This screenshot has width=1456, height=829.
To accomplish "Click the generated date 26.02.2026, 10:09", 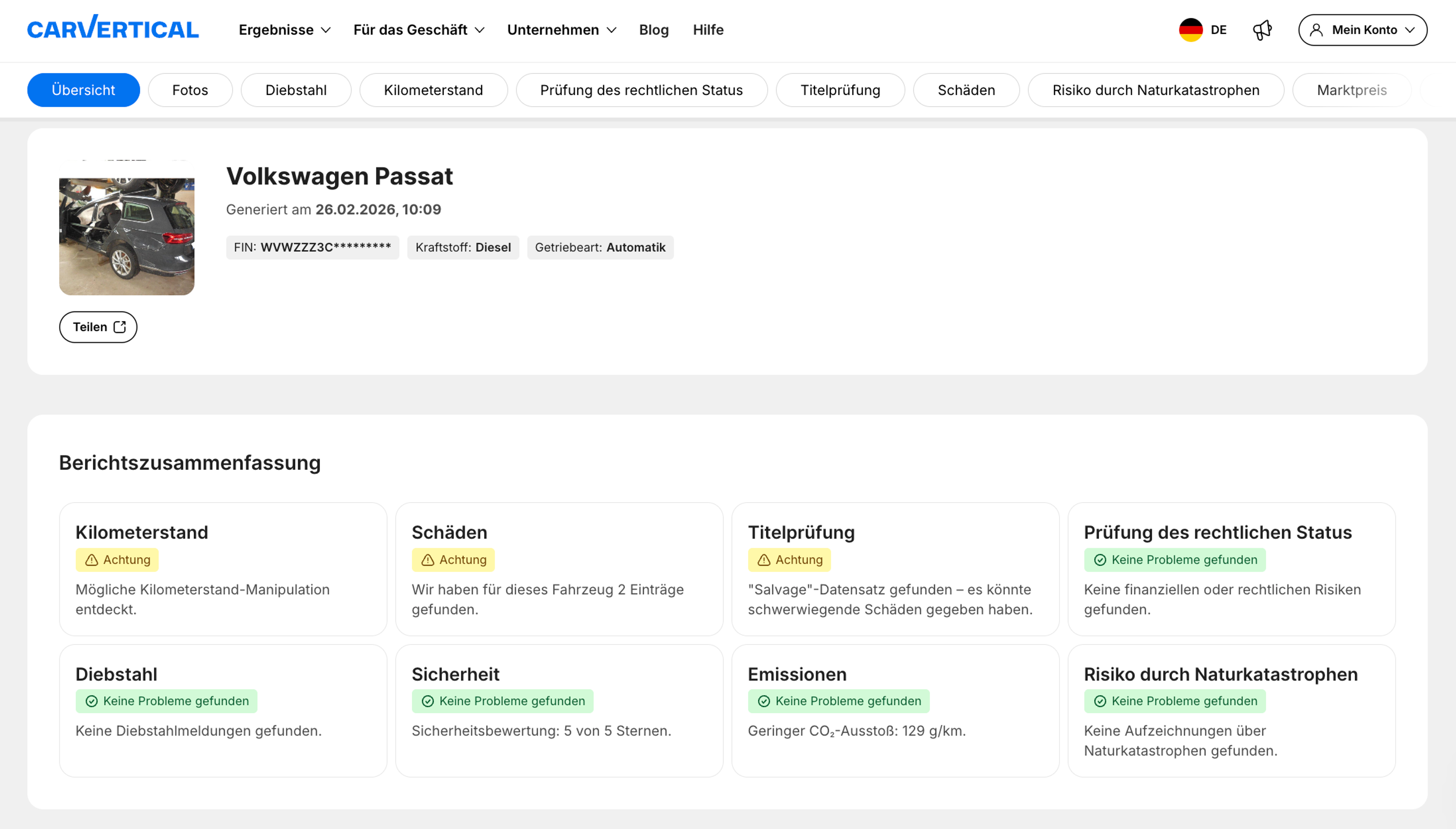I will point(378,210).
